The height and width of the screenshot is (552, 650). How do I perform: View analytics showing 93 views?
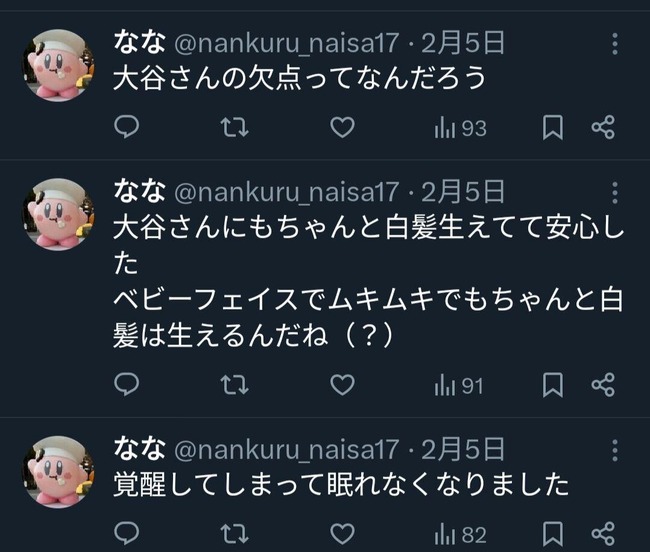pos(460,128)
